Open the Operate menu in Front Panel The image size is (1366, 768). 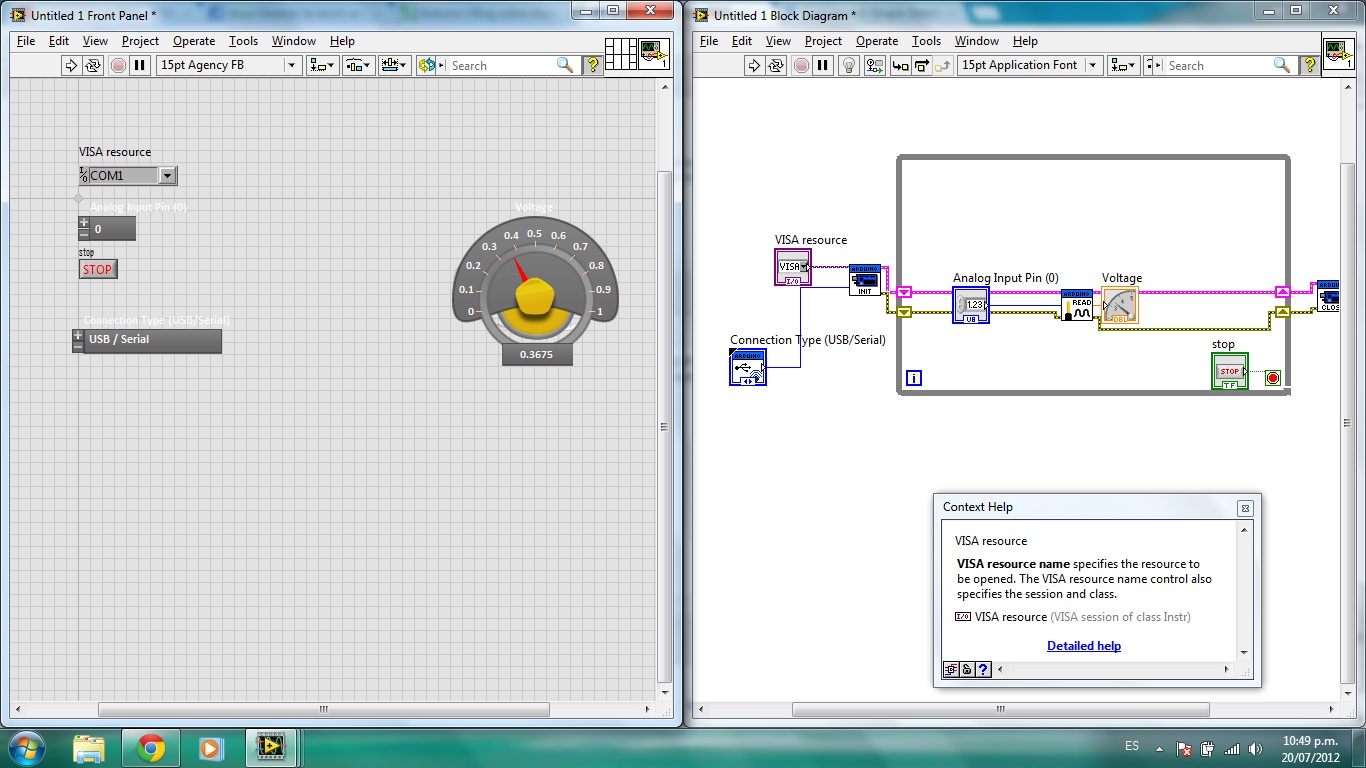click(193, 41)
